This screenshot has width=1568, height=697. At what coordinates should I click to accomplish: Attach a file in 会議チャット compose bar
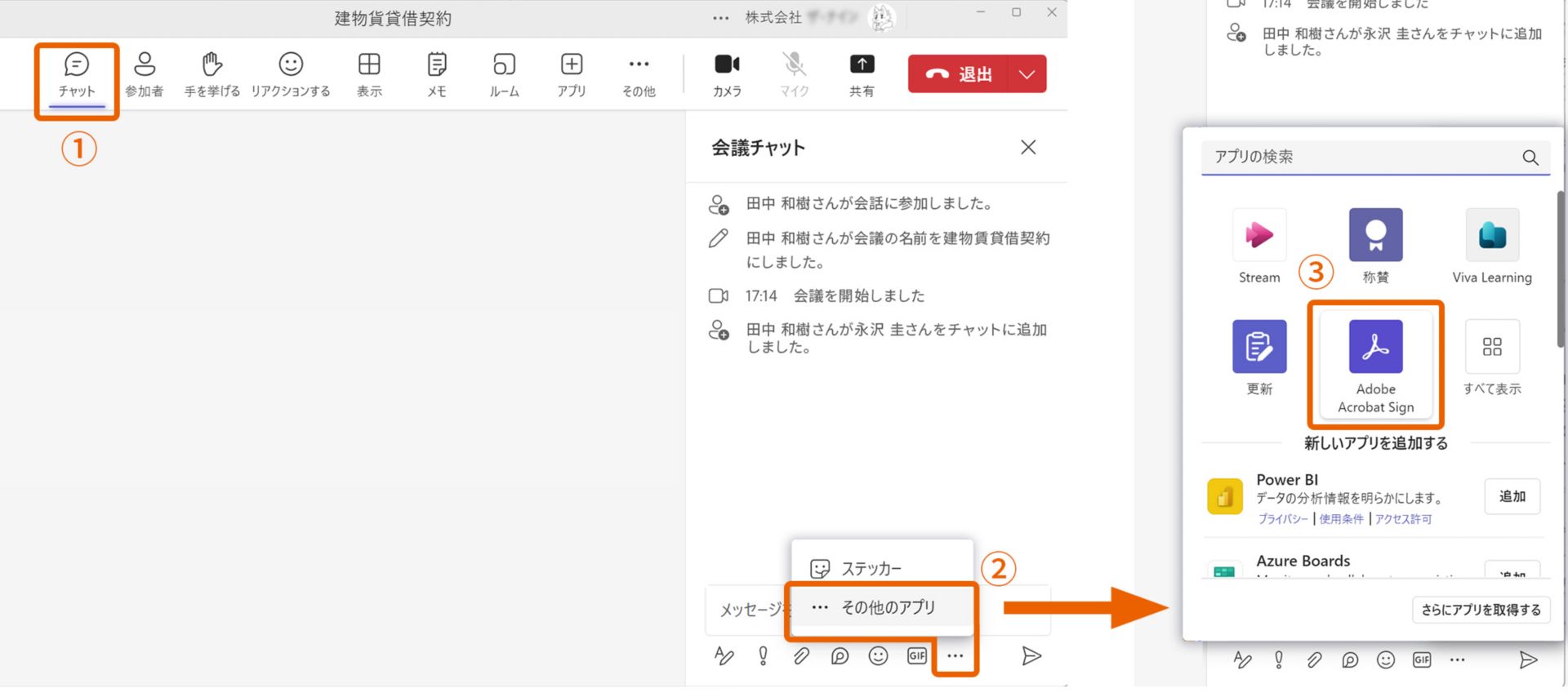801,656
